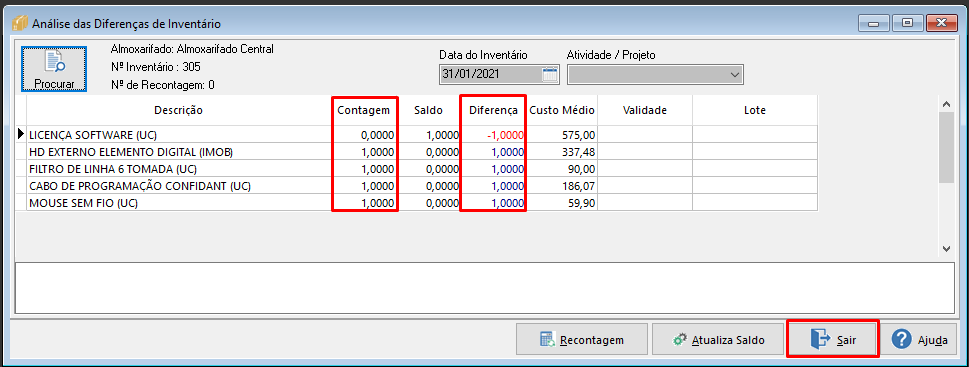Click the Validade column header
The height and width of the screenshot is (367, 969).
click(x=645, y=111)
